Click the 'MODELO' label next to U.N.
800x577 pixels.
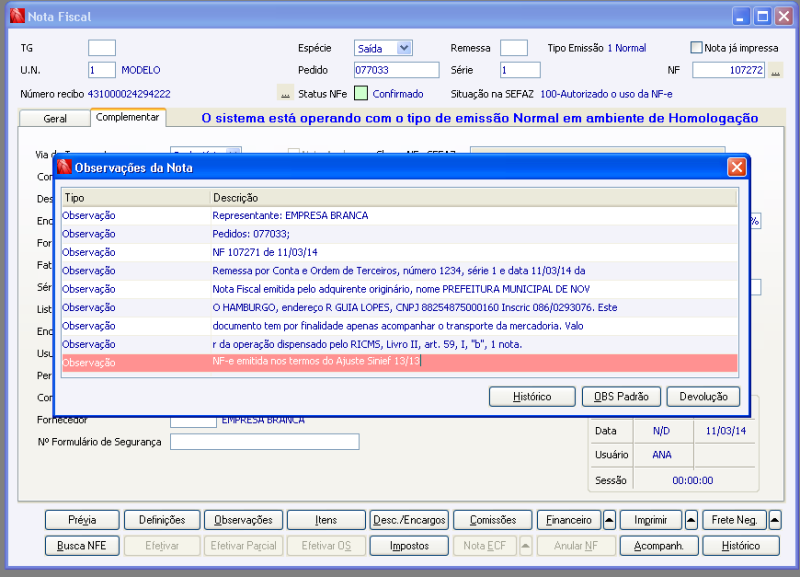pyautogui.click(x=141, y=70)
